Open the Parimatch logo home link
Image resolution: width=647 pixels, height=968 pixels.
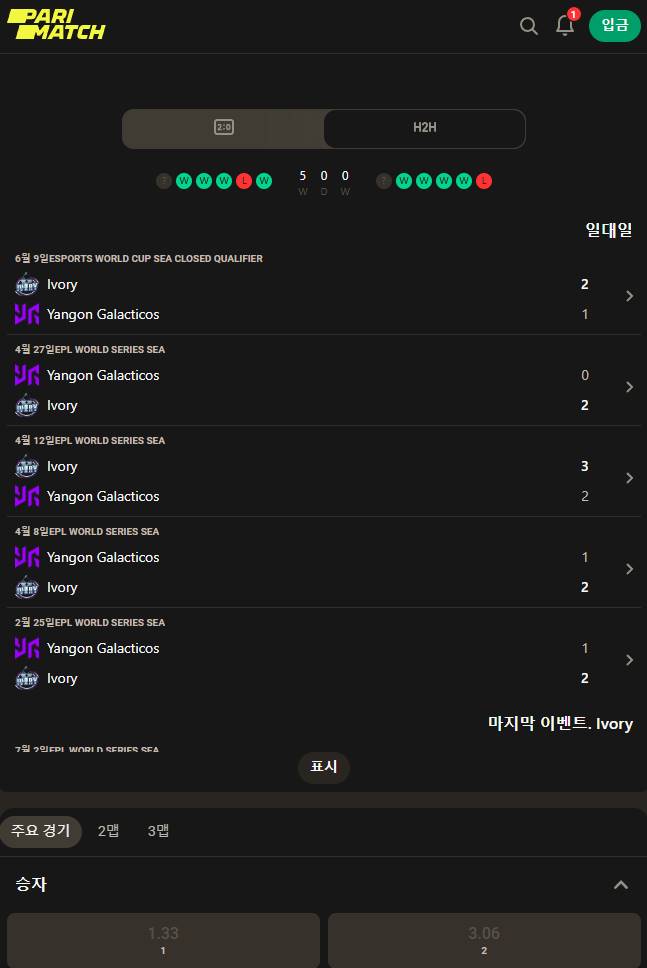tap(56, 25)
